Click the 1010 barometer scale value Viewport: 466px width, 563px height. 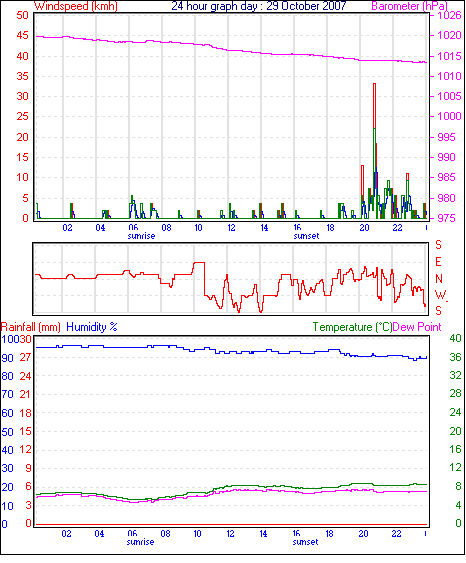click(449, 76)
